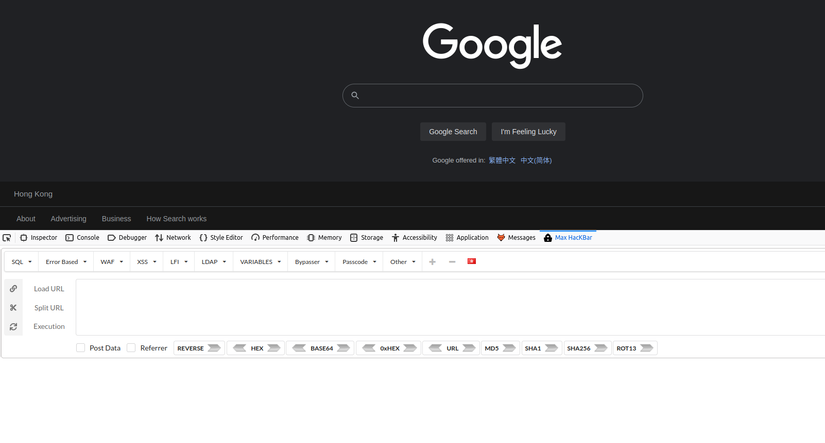Click the Execution button
Screen dimensions: 825x443
(x=49, y=327)
